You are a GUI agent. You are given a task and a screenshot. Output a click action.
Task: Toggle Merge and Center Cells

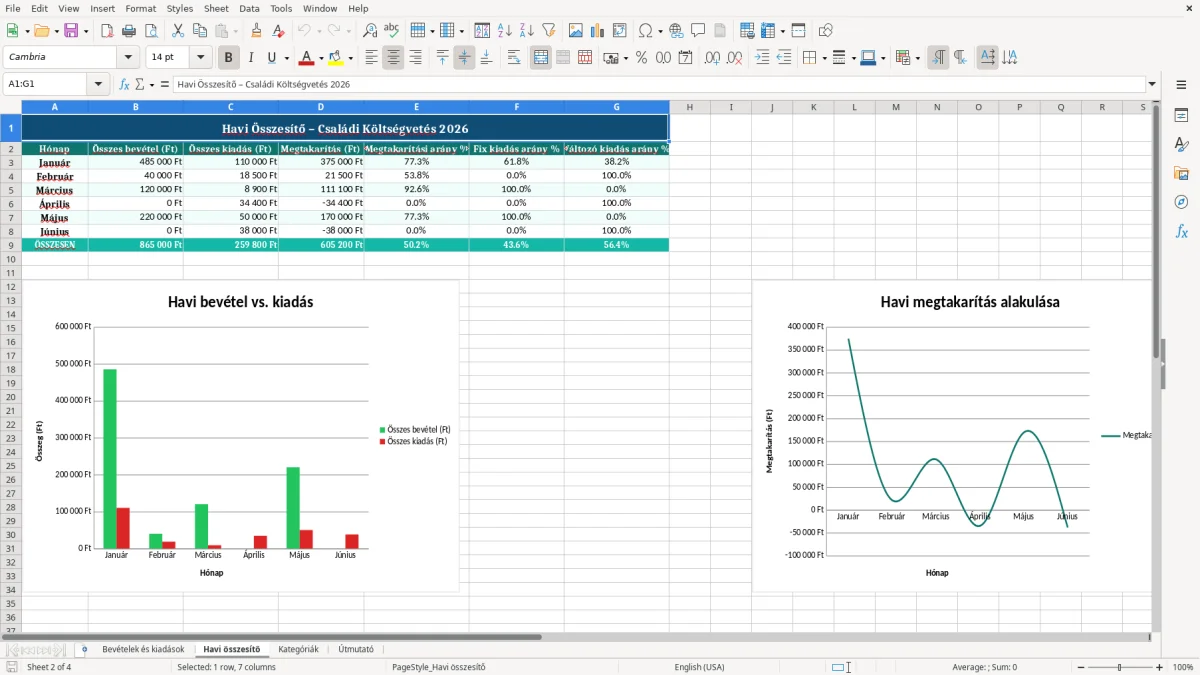pos(541,58)
